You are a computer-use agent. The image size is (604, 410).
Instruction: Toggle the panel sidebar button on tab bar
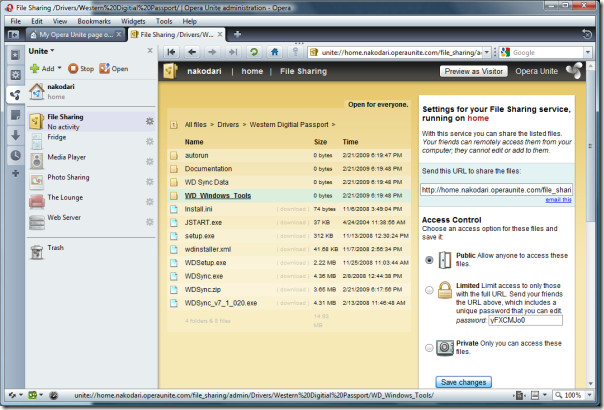[x=13, y=35]
